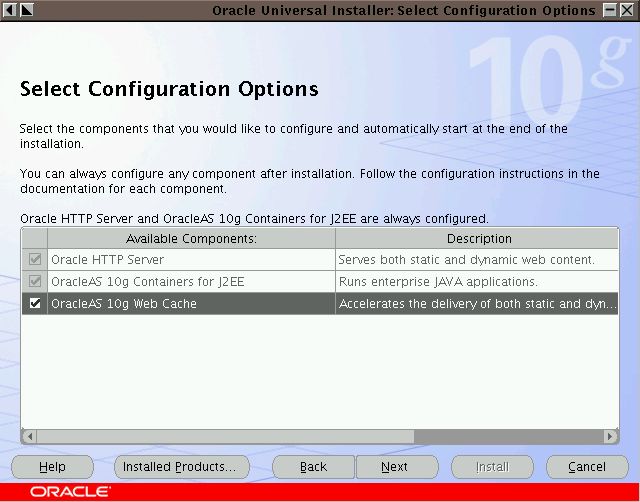Click the horizontal scrollbar thumb
Viewport: 640px width, 502px height.
coord(225,436)
